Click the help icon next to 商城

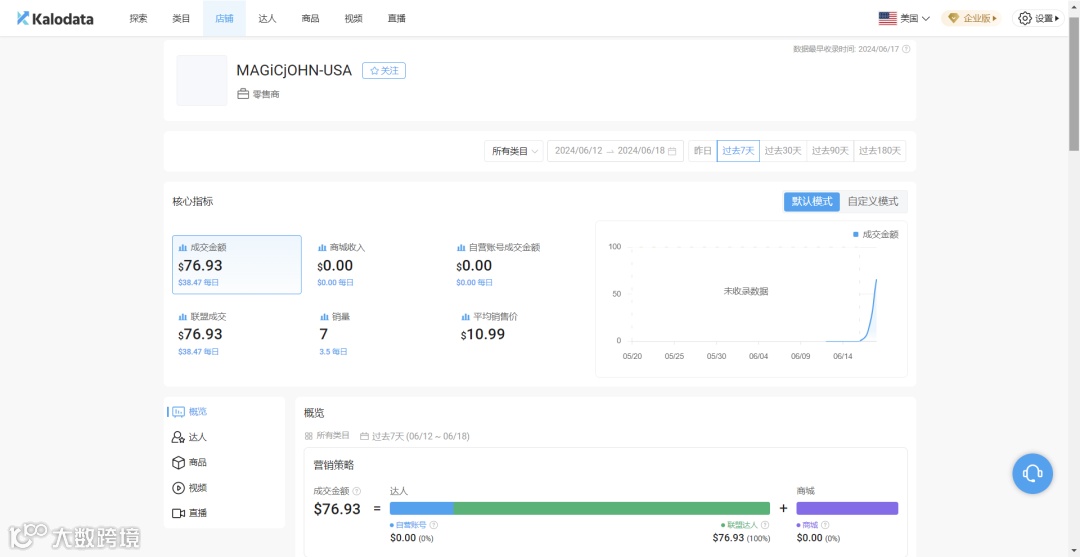(x=824, y=525)
